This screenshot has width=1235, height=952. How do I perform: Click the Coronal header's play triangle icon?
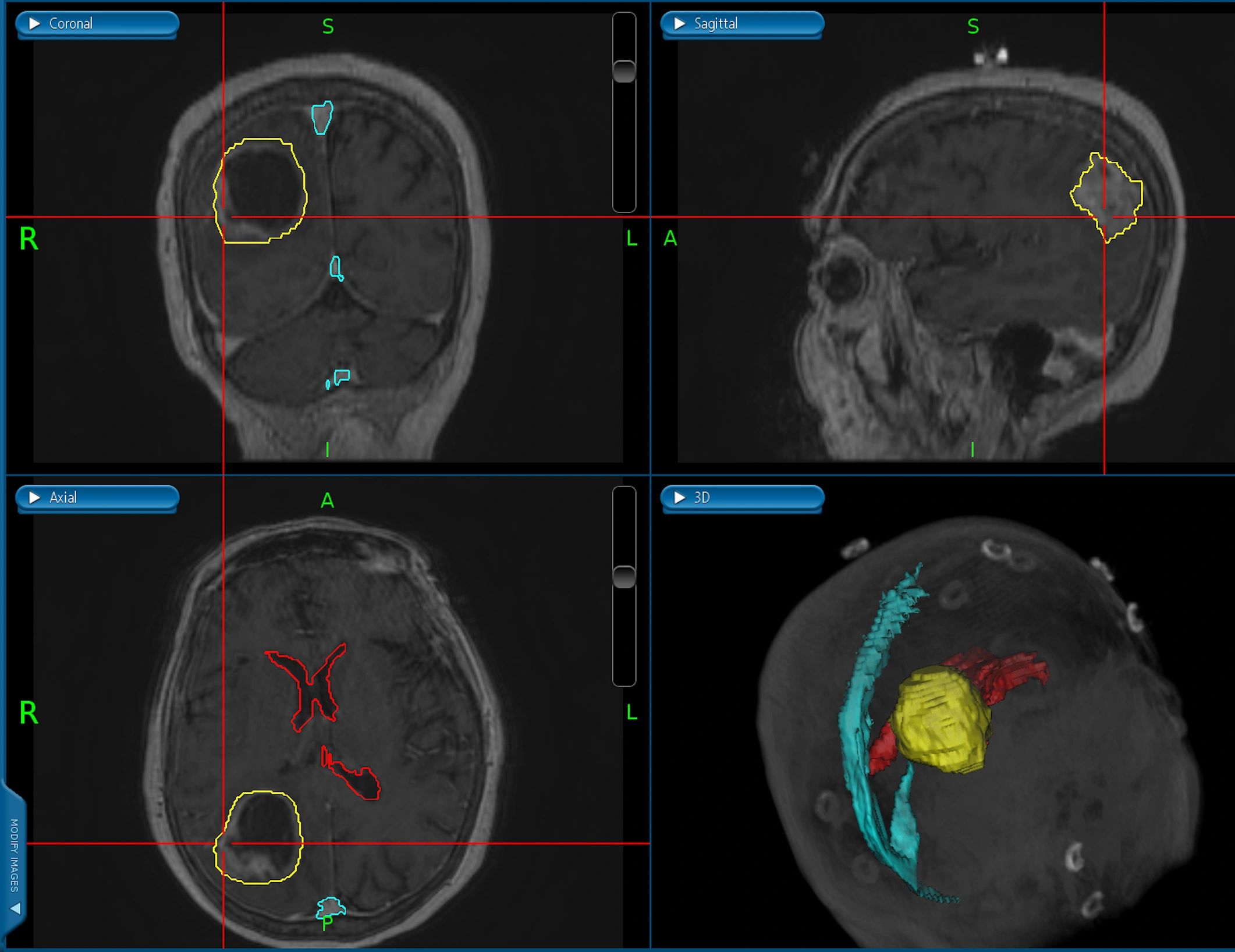[34, 24]
